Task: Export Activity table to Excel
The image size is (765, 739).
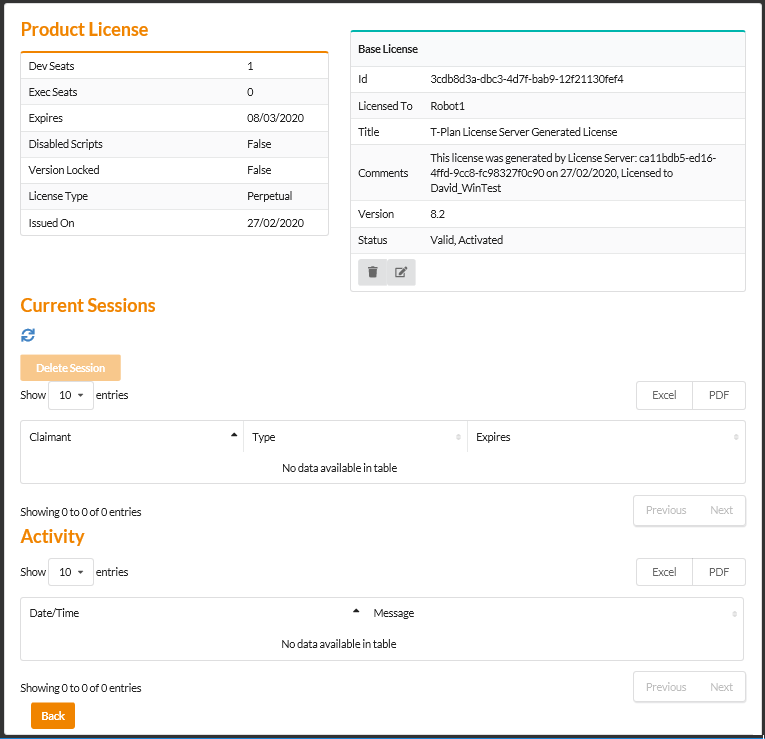Action: click(x=664, y=572)
